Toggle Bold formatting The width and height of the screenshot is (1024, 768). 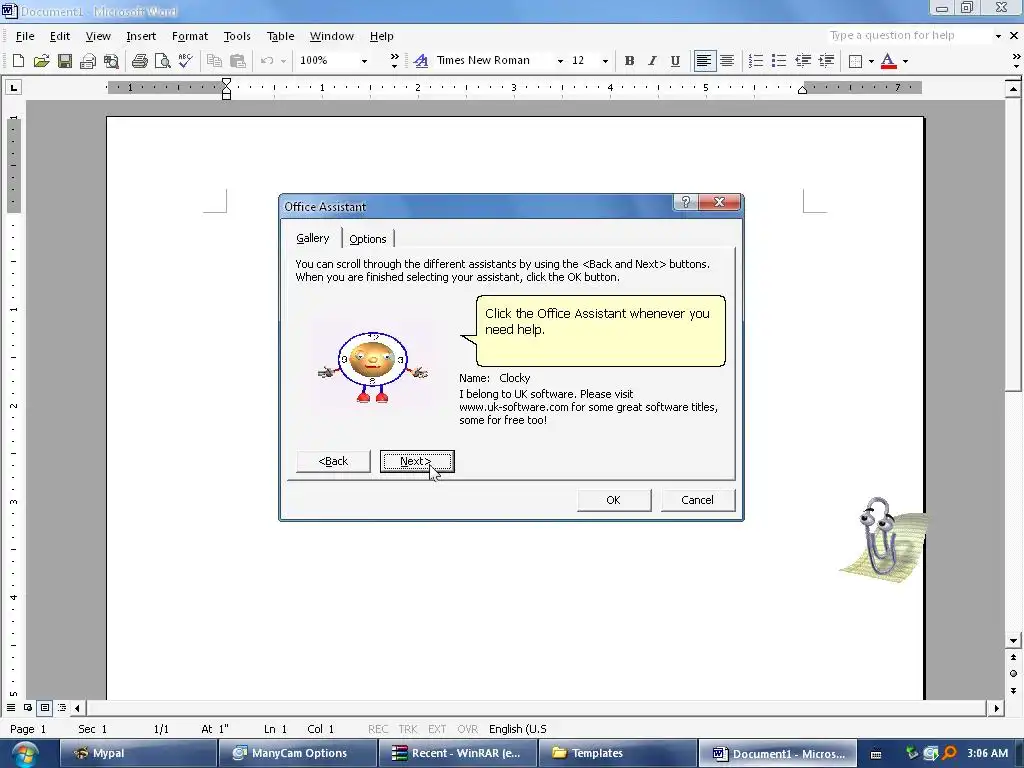629,61
